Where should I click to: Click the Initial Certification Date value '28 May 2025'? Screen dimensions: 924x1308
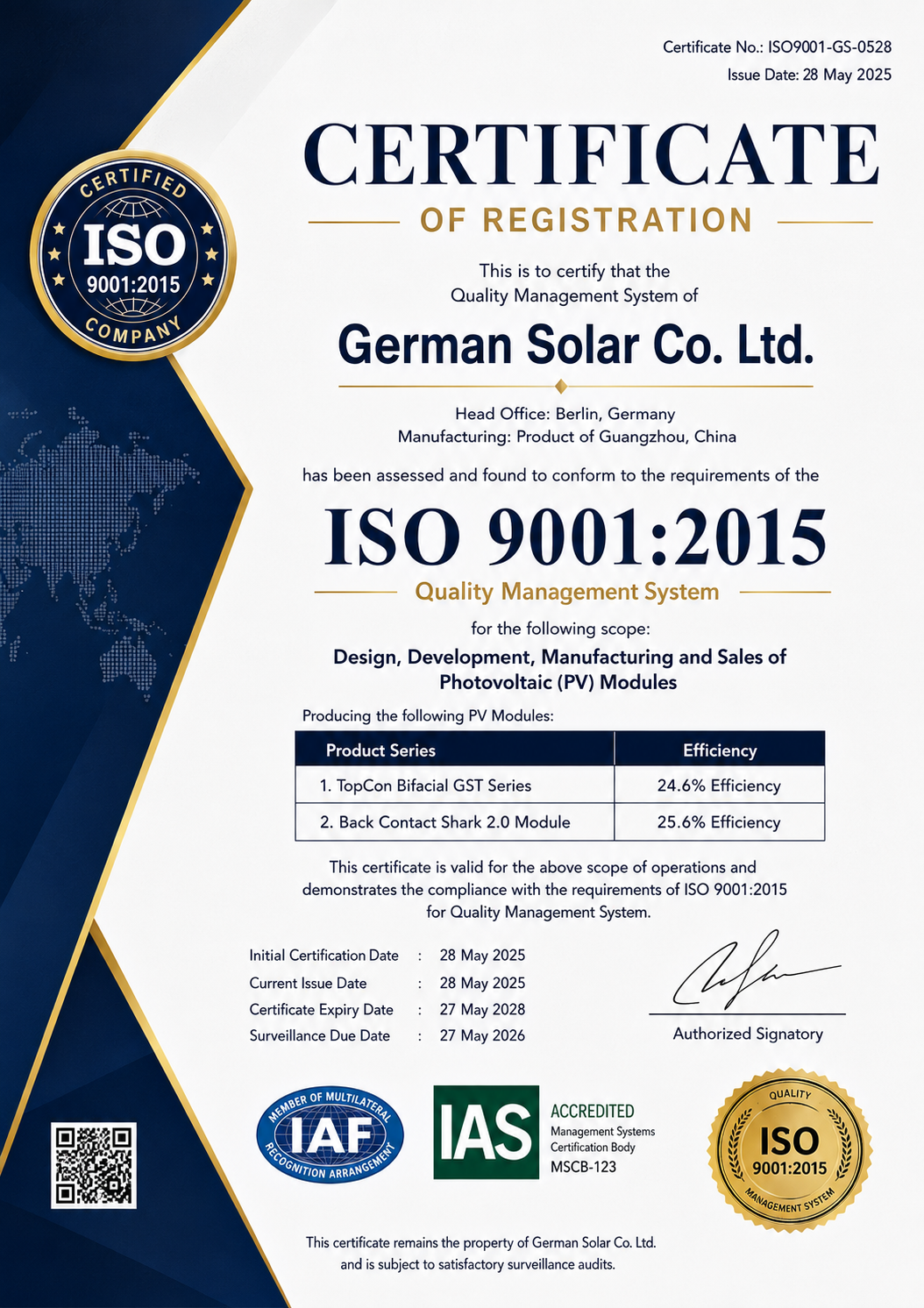(482, 956)
